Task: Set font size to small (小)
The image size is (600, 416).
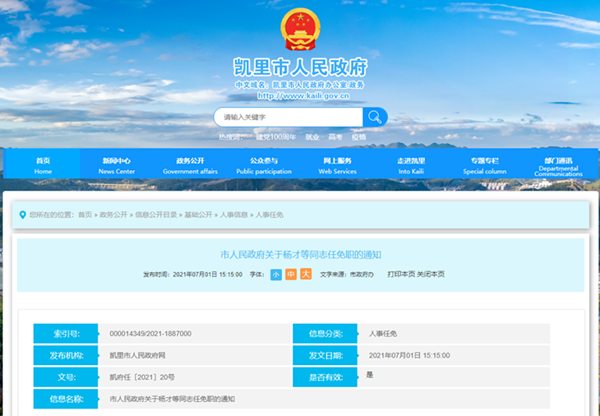Action: [x=275, y=273]
